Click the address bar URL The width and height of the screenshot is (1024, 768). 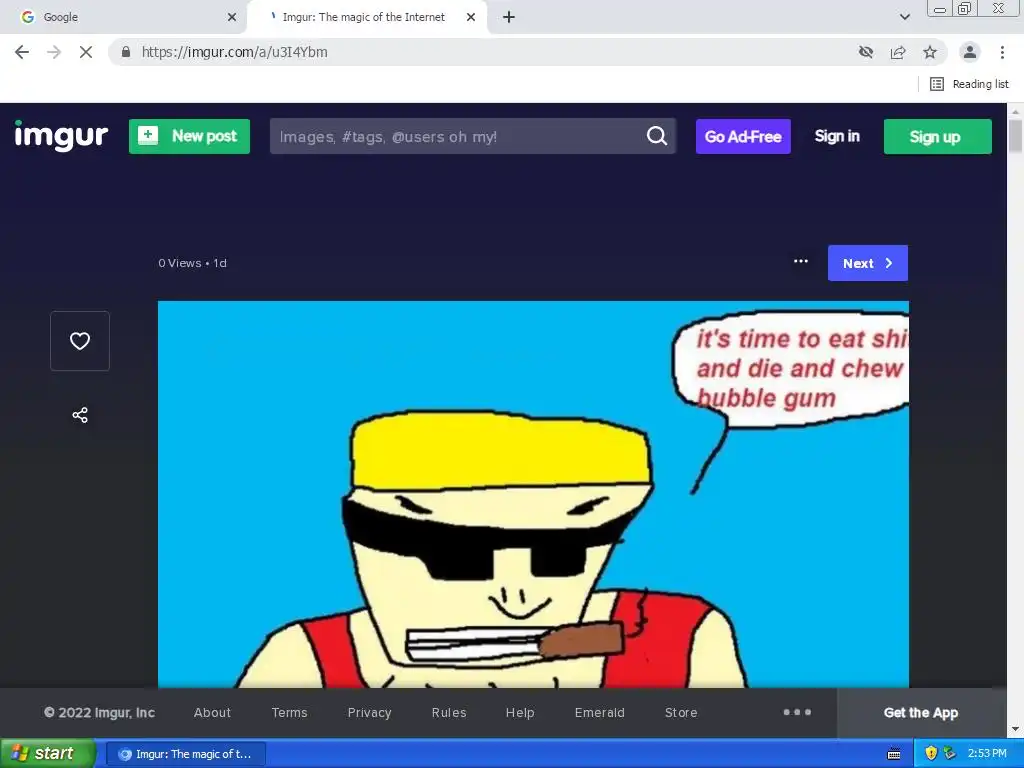[x=234, y=52]
